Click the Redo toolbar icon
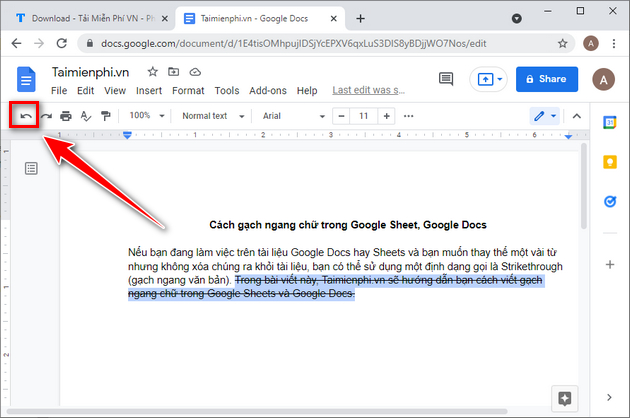The height and width of the screenshot is (418, 630). coord(46,116)
